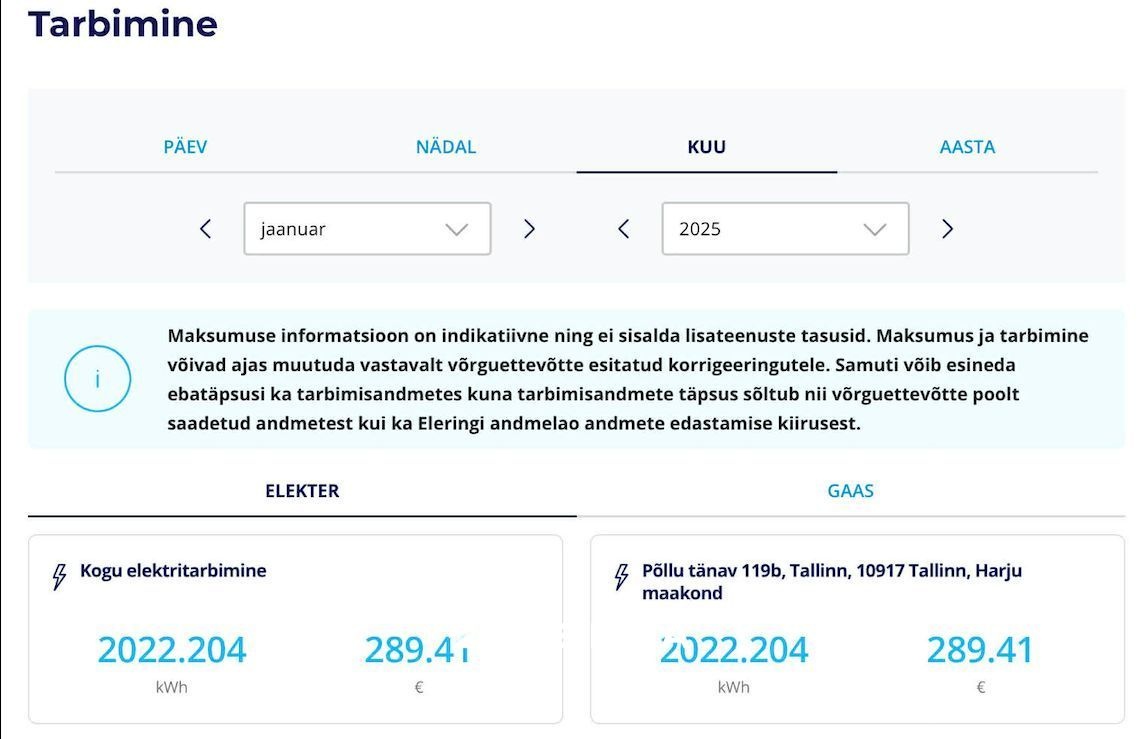Click the circular info icon beside the notice text
The image size is (1139, 739).
(x=97, y=379)
